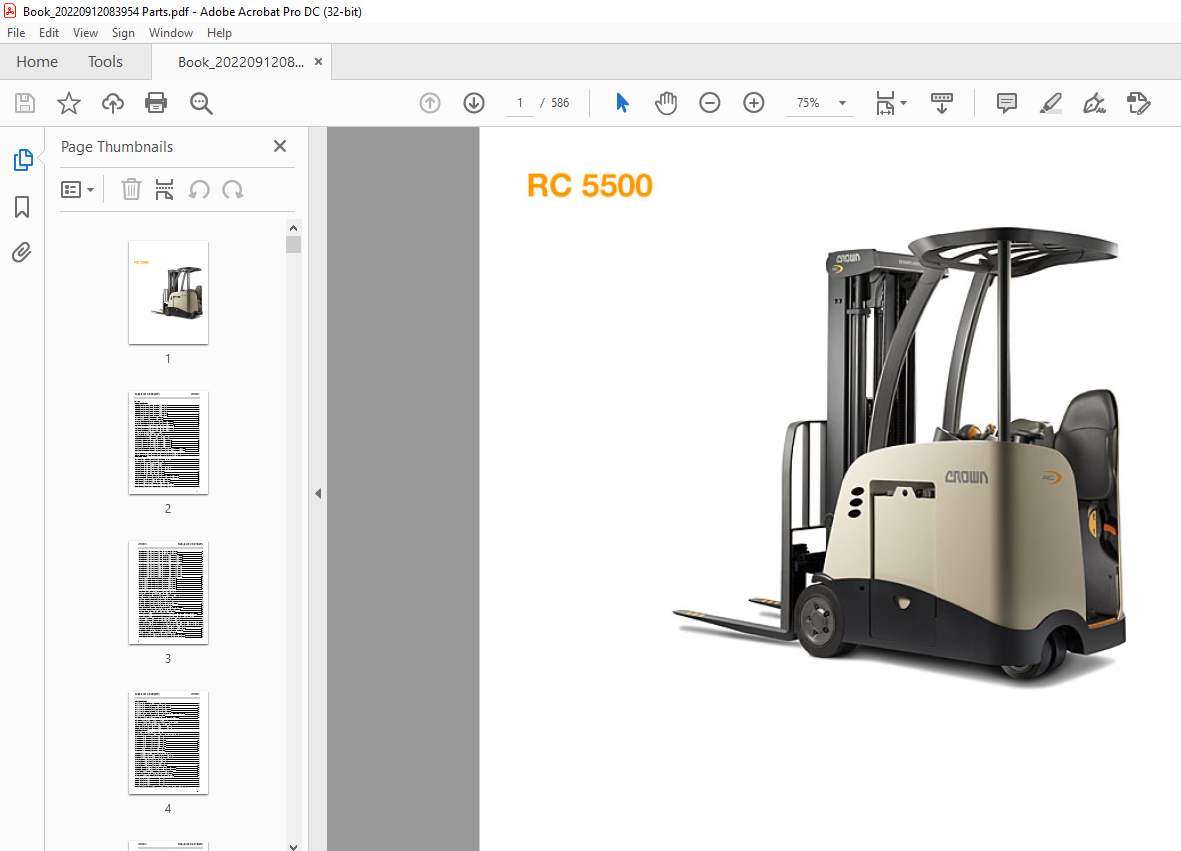
Task: Click the upload to cloud icon
Action: (113, 103)
